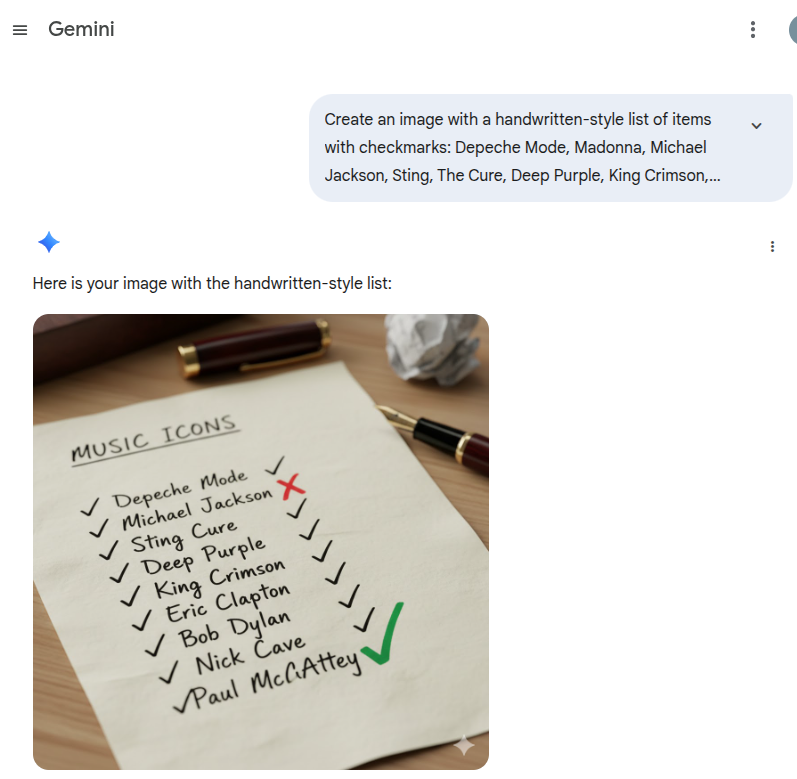Viewport: 797px width, 779px height.
Task: Open the response three-dot more options
Action: 772,246
